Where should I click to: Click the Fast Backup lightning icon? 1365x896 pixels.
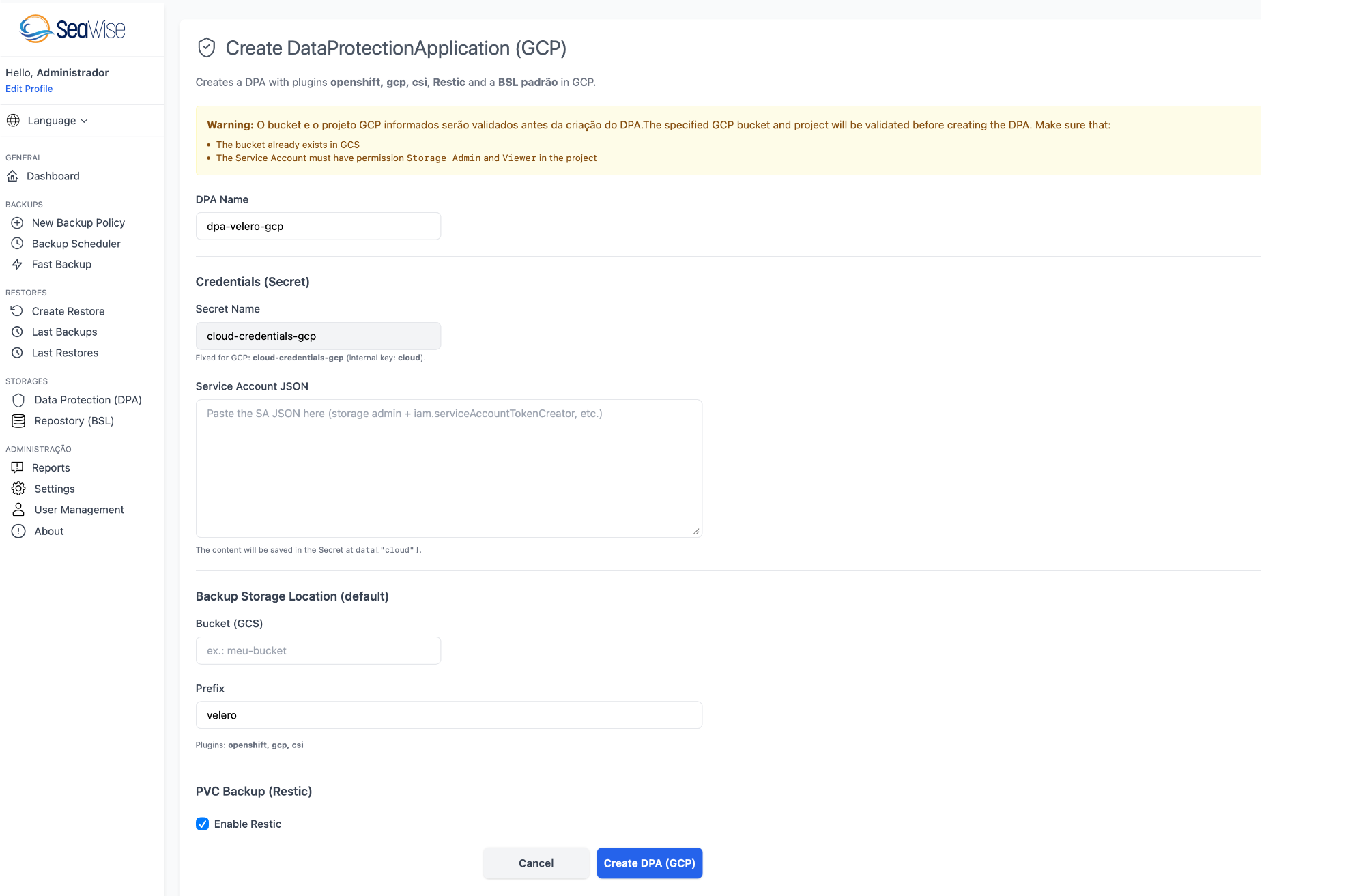pos(17,265)
